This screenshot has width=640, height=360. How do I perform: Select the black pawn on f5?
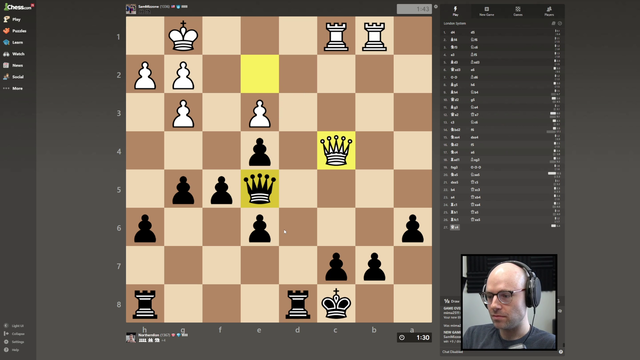[222, 189]
